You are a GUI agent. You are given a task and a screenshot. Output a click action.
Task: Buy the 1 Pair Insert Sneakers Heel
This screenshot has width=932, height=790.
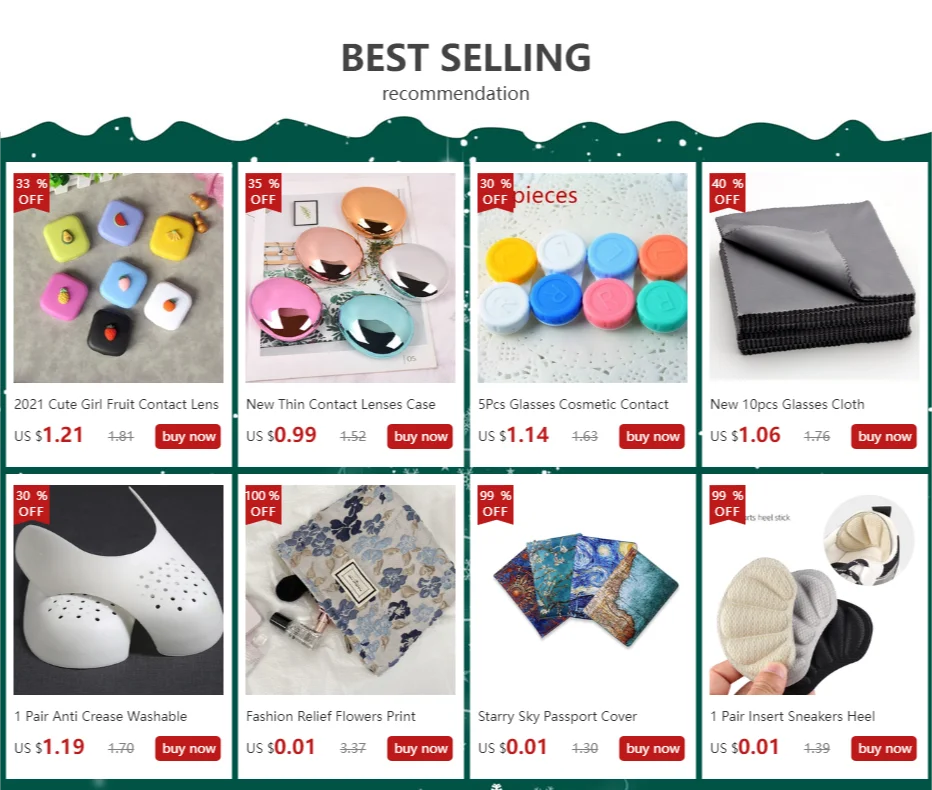point(884,748)
